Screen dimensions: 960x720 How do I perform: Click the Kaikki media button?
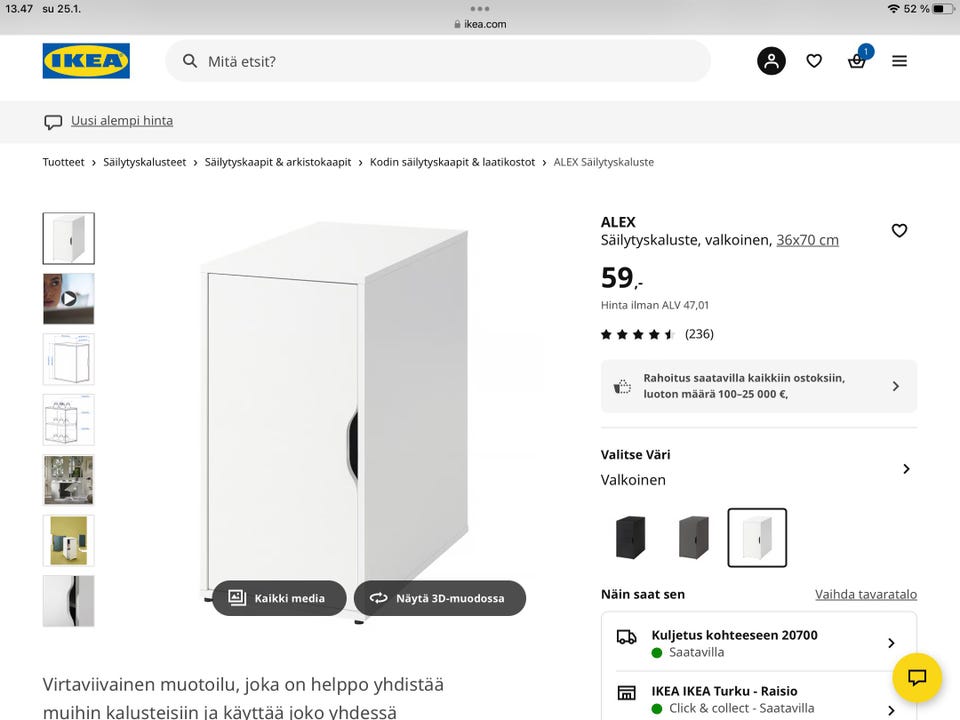(279, 598)
